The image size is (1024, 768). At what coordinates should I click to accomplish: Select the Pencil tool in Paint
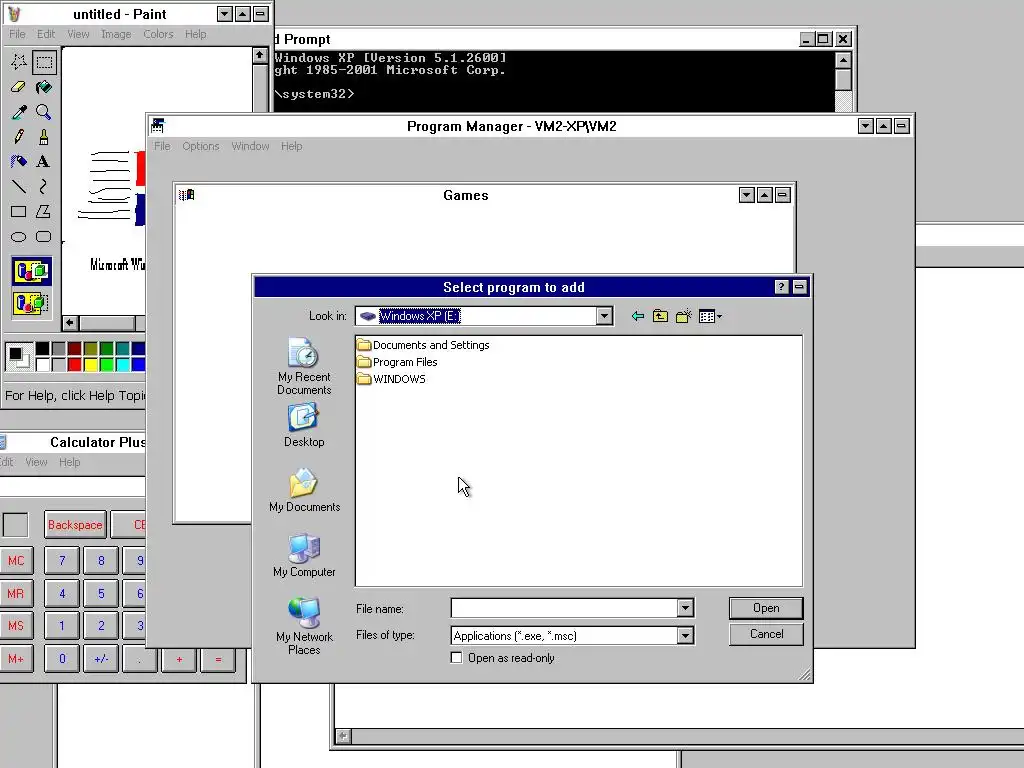(x=18, y=136)
